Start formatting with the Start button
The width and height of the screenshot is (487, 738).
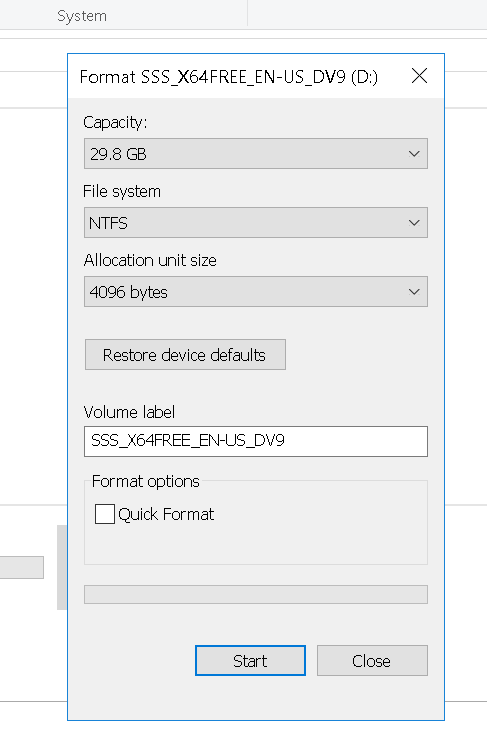click(x=250, y=661)
